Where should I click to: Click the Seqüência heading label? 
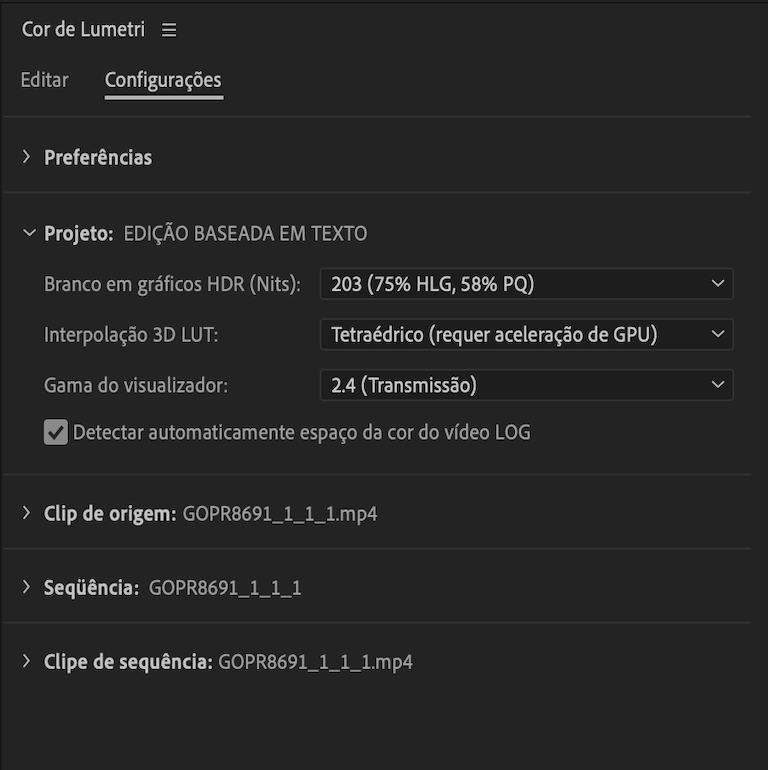(x=91, y=588)
